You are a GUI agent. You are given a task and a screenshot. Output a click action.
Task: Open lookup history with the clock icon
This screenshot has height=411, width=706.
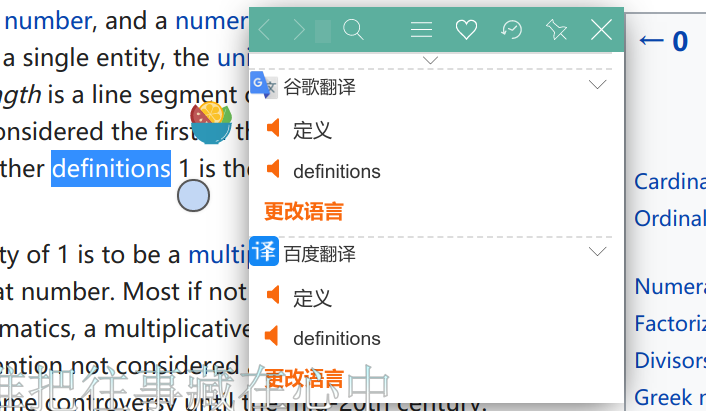click(x=511, y=30)
